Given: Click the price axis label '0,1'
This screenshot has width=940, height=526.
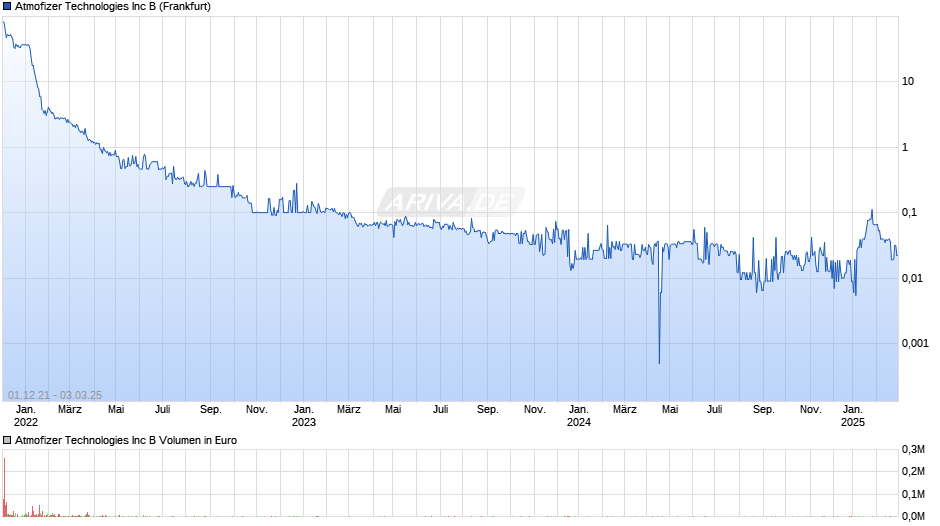Looking at the screenshot, I should coord(909,212).
